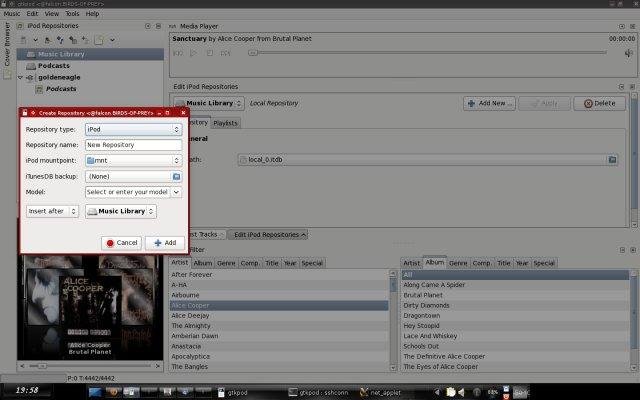Switch to the Playlists tab
This screenshot has width=640, height=400.
(225, 123)
